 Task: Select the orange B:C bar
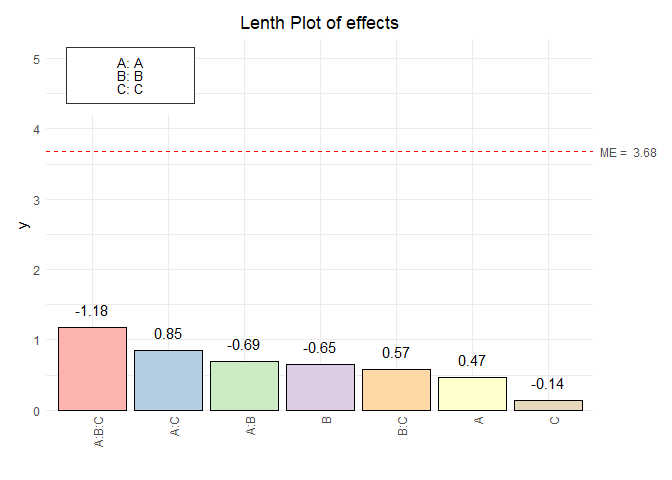pyautogui.click(x=396, y=390)
